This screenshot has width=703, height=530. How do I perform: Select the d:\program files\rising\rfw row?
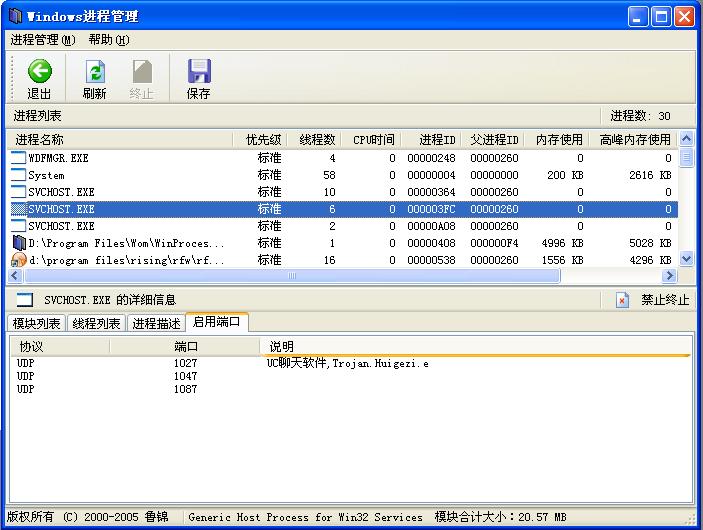tap(343, 260)
